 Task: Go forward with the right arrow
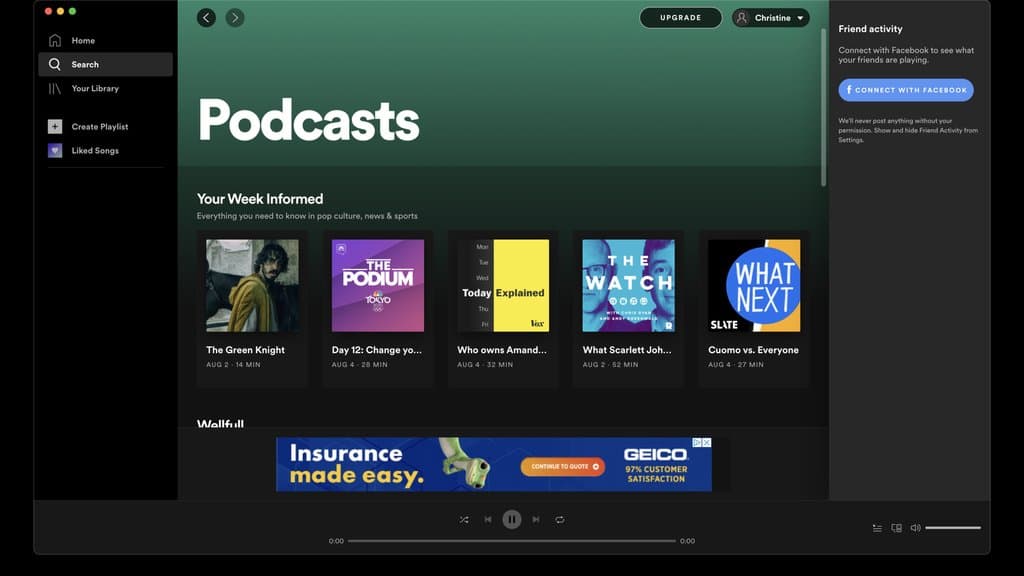coord(235,18)
